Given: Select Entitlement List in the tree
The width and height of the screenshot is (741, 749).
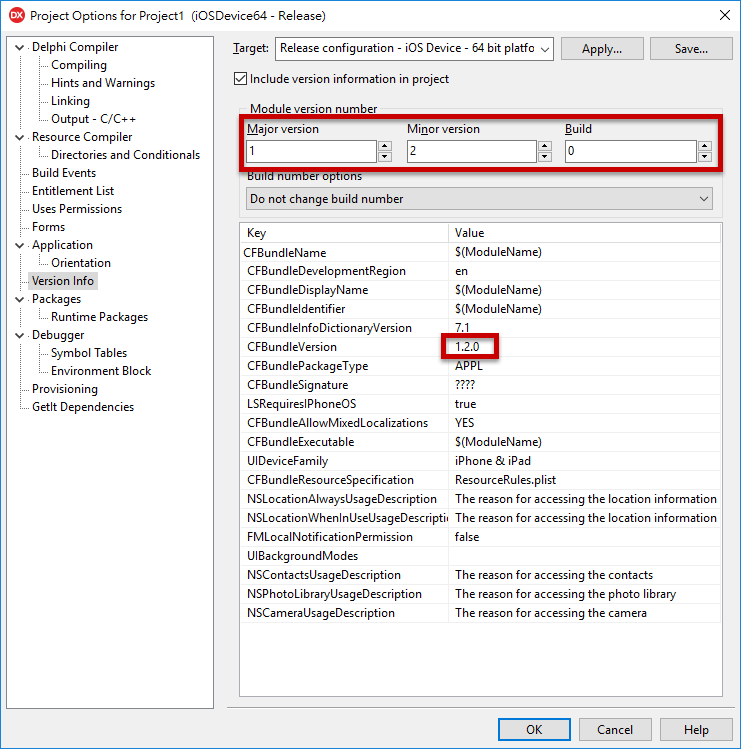Looking at the screenshot, I should (73, 191).
